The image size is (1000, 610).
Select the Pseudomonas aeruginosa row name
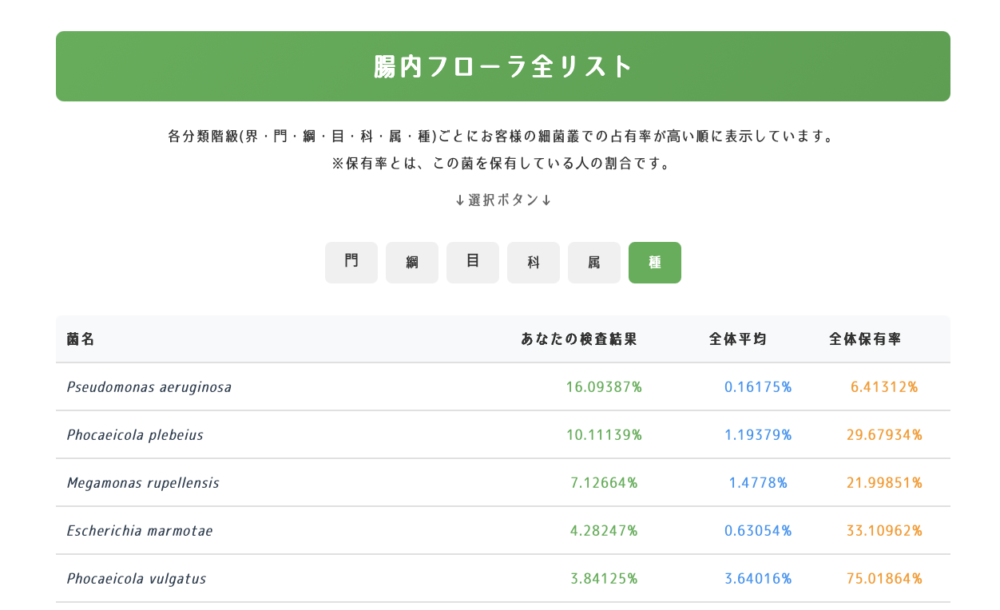[x=149, y=387]
